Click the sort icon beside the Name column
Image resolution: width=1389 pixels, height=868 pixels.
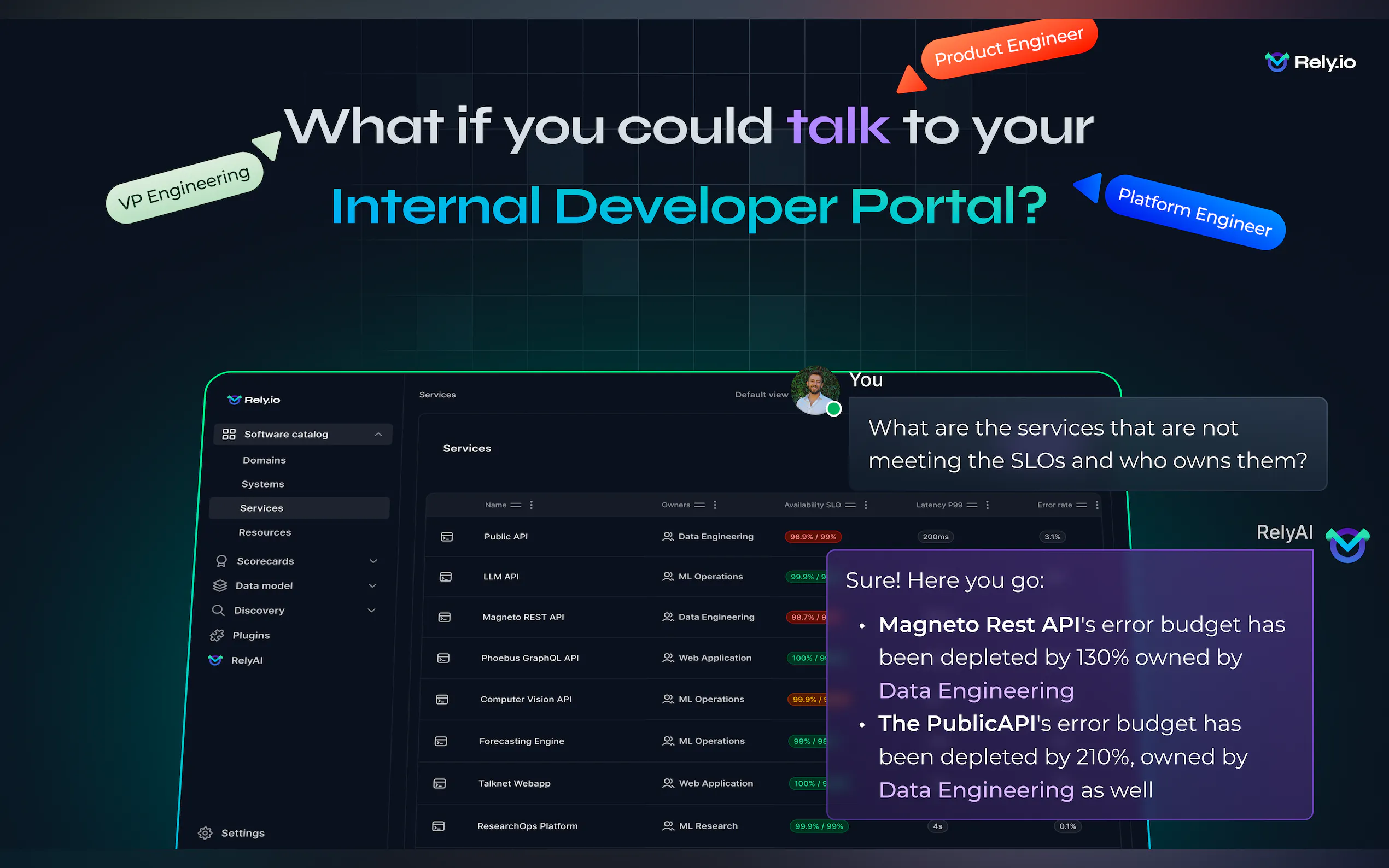[x=516, y=505]
